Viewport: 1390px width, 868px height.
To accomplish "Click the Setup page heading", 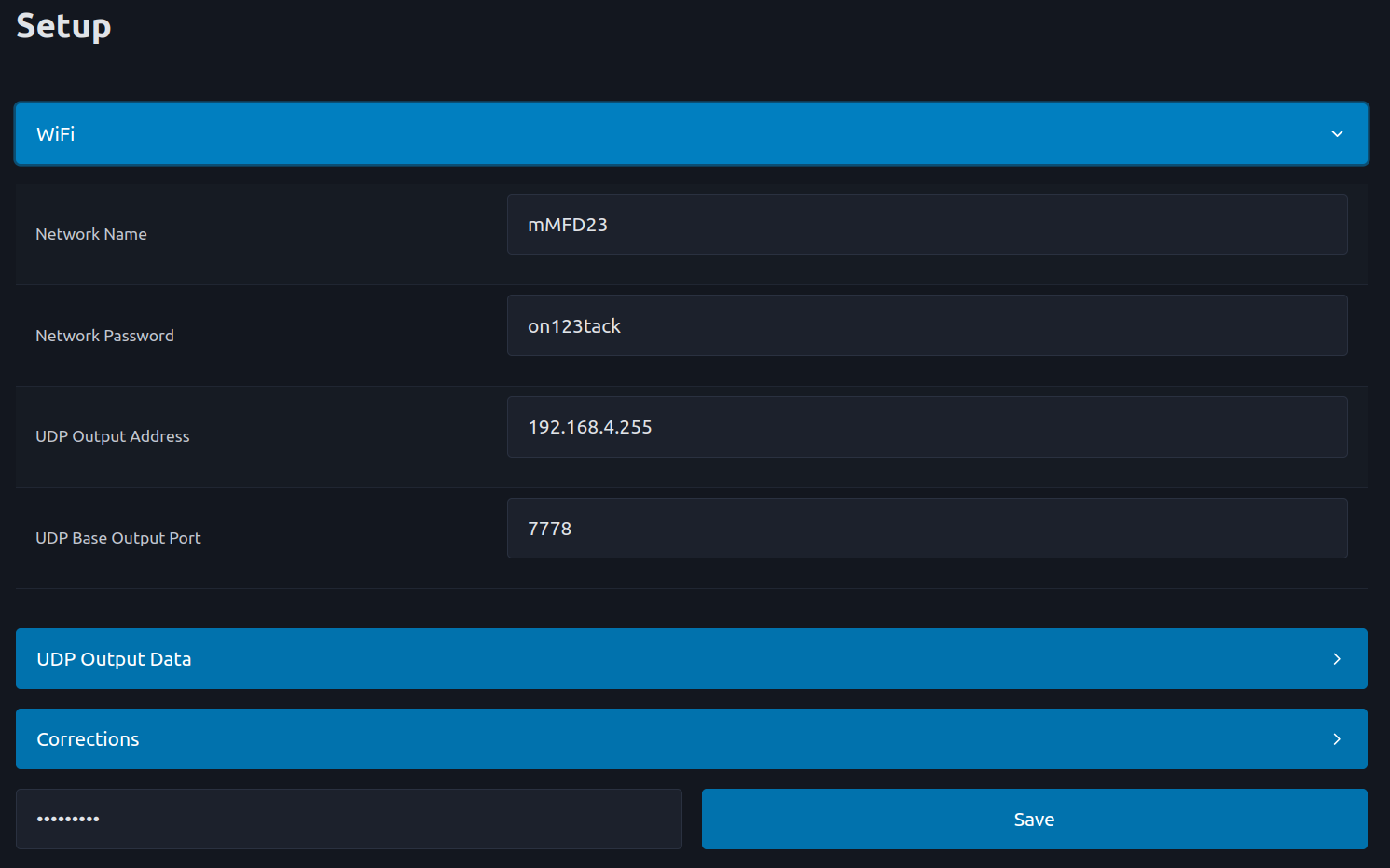I will tap(63, 26).
